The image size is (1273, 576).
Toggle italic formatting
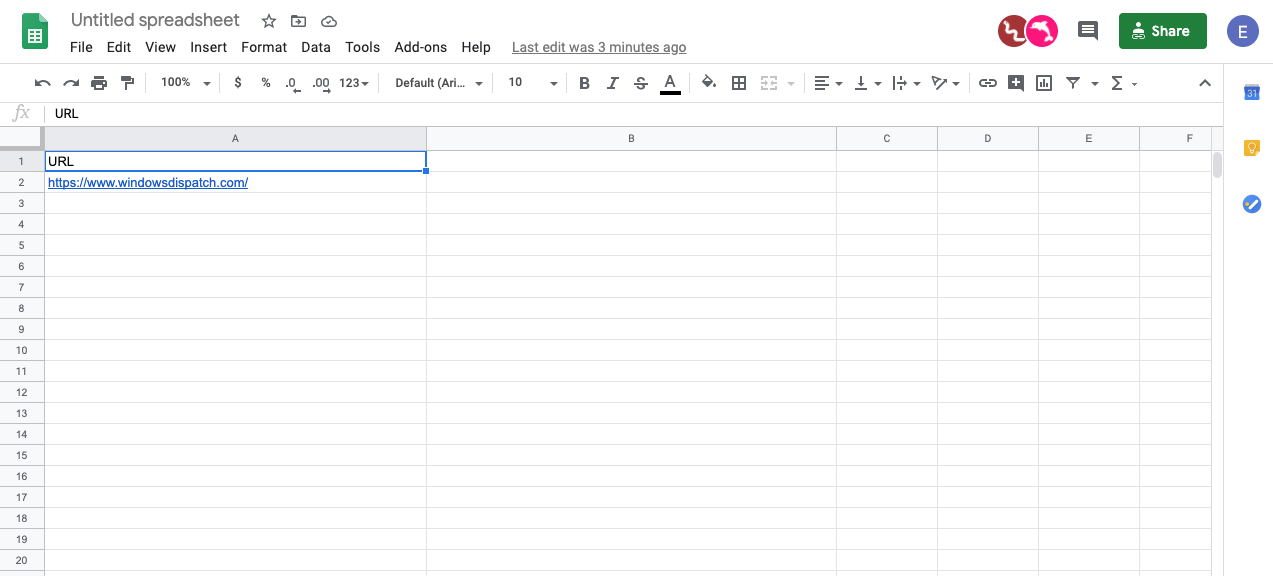click(612, 83)
